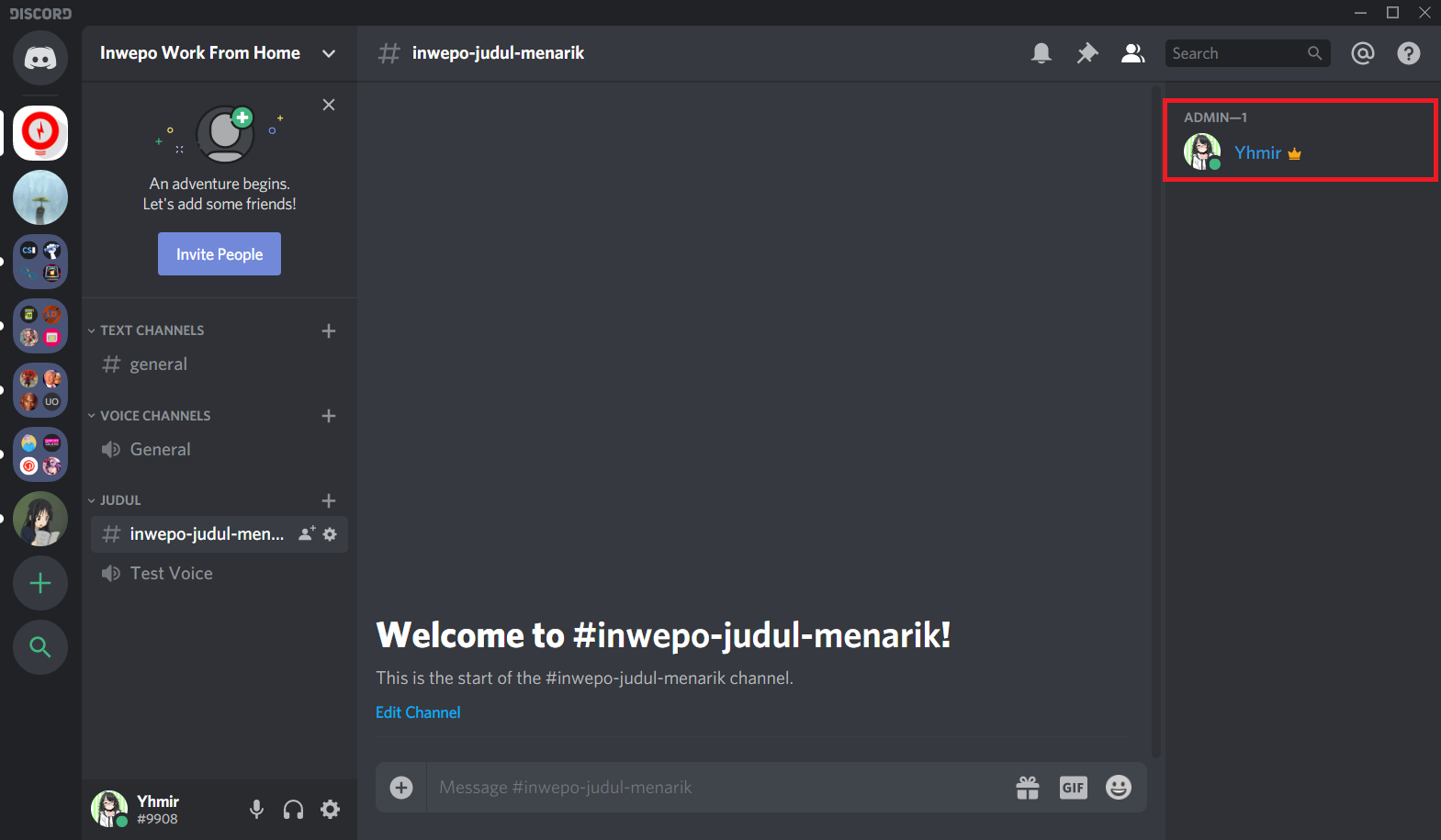The image size is (1441, 840).
Task: Click the Edit Channel link
Action: 418,712
